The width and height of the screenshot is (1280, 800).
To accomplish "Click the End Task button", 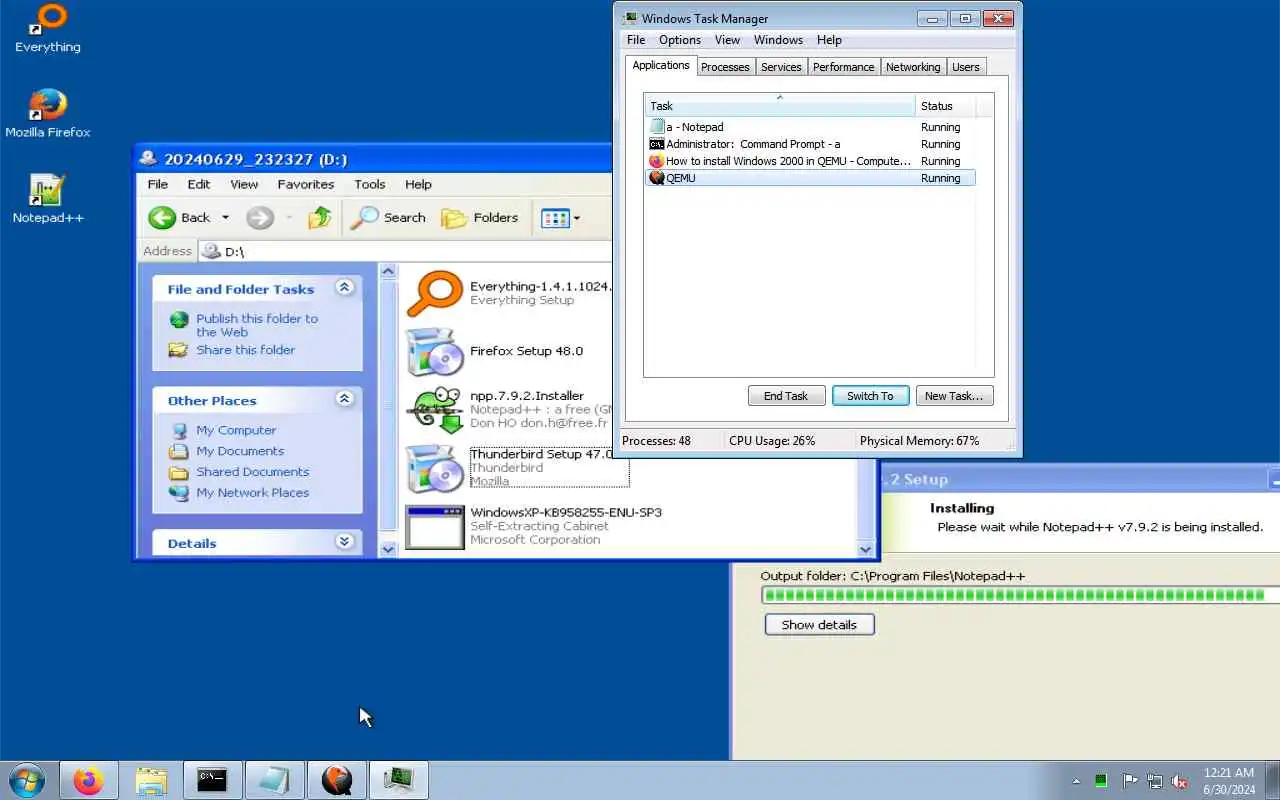I will pyautogui.click(x=786, y=396).
